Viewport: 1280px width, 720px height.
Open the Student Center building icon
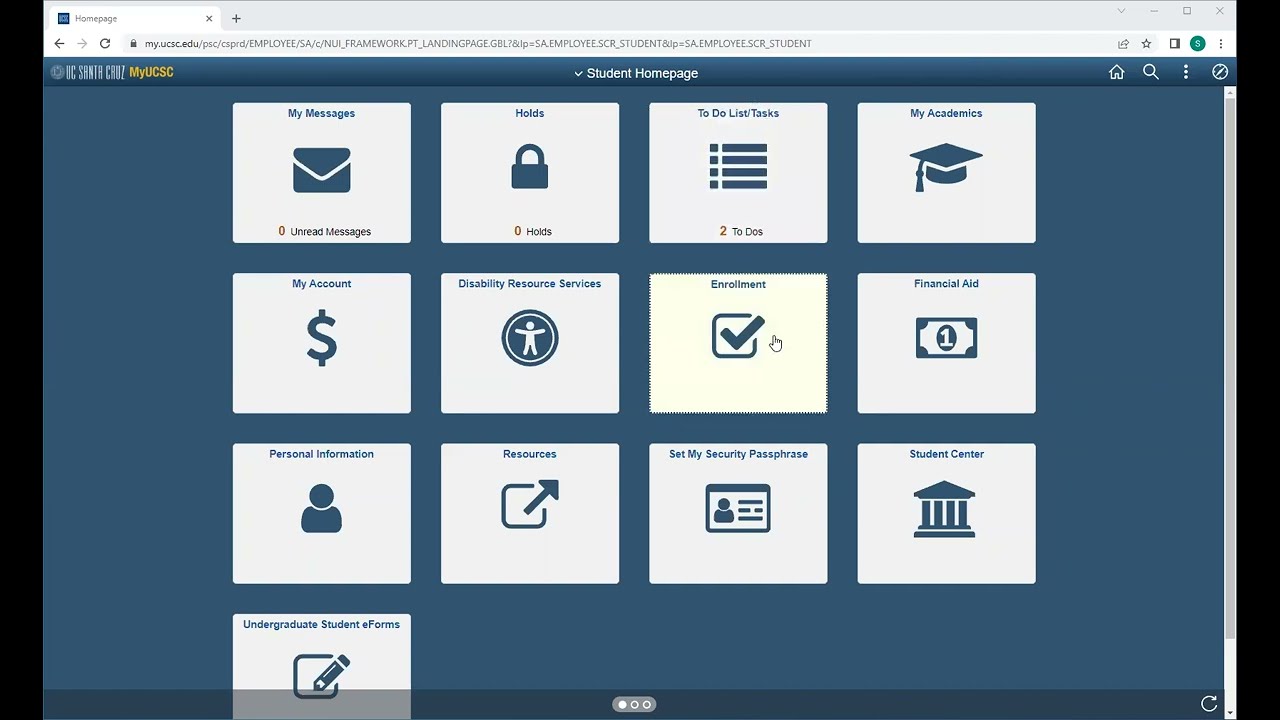click(944, 509)
